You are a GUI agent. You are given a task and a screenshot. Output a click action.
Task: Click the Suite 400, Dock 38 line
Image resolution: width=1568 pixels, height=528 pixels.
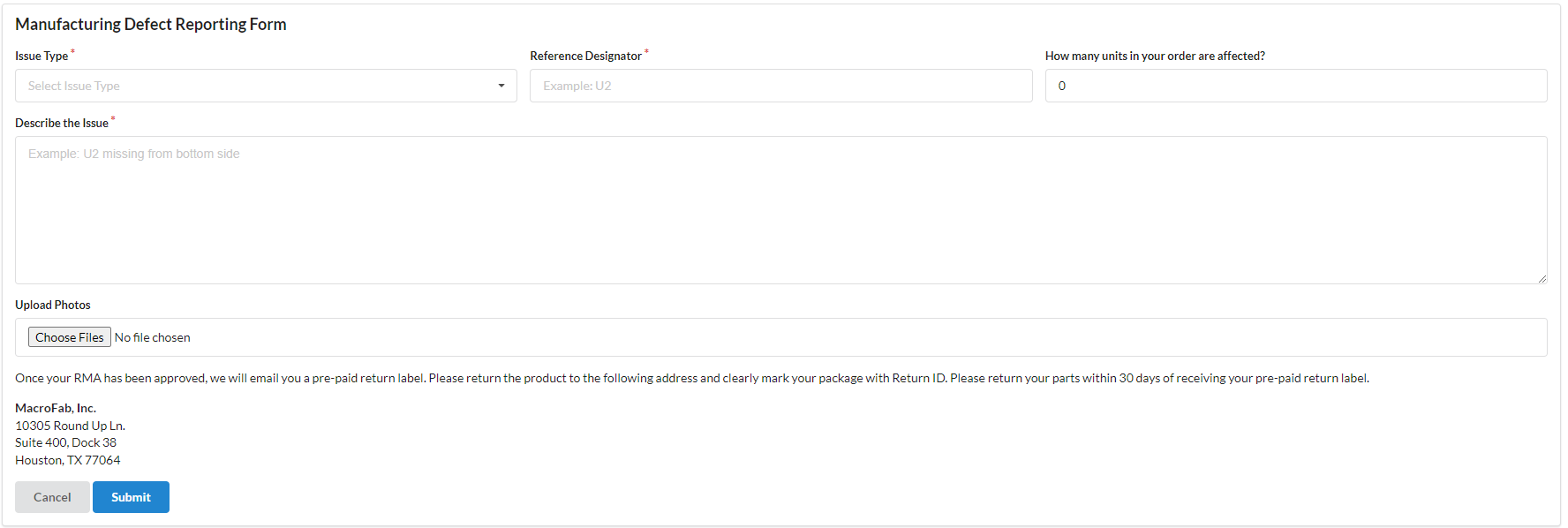point(65,442)
